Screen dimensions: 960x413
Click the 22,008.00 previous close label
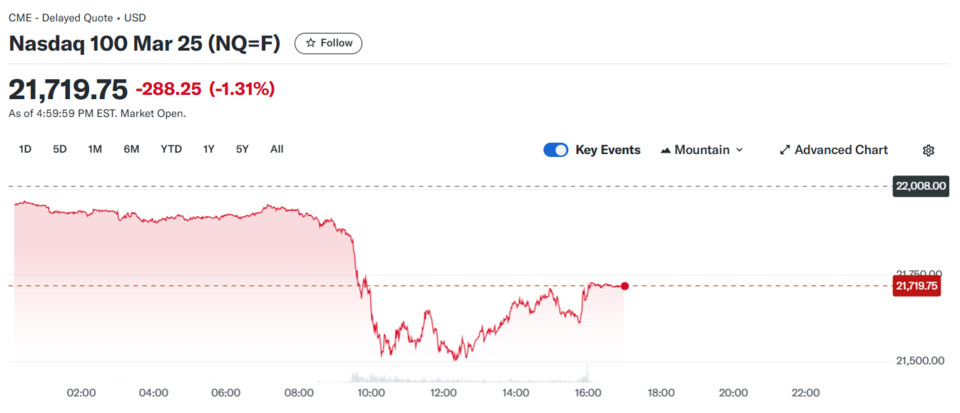[x=918, y=185]
